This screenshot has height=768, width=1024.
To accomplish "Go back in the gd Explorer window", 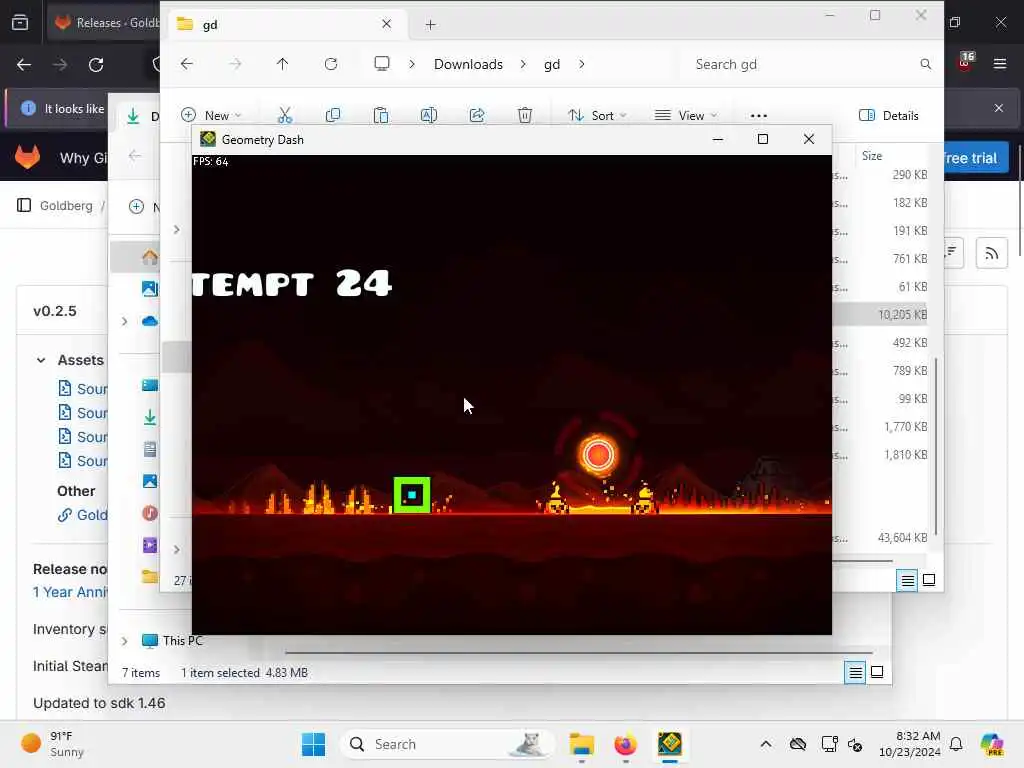I will click(187, 64).
